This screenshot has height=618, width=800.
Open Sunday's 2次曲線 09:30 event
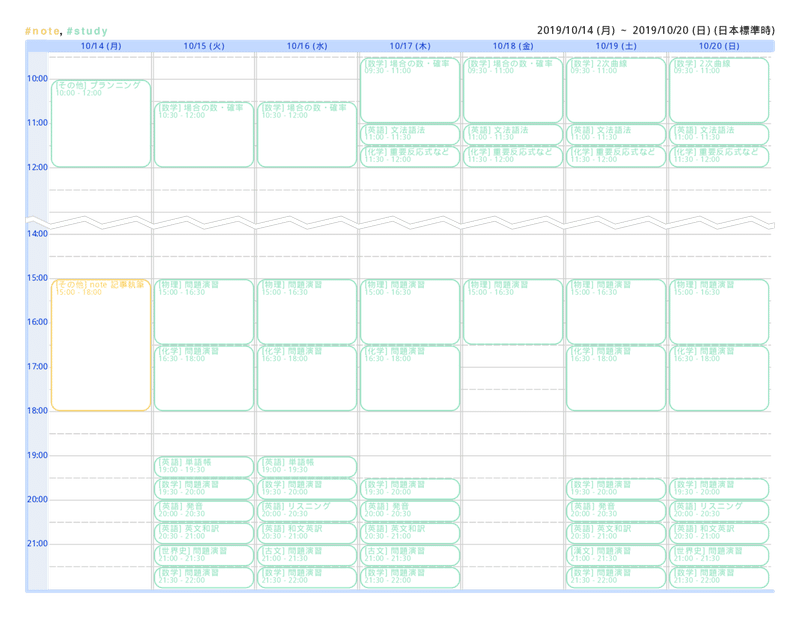tap(719, 90)
